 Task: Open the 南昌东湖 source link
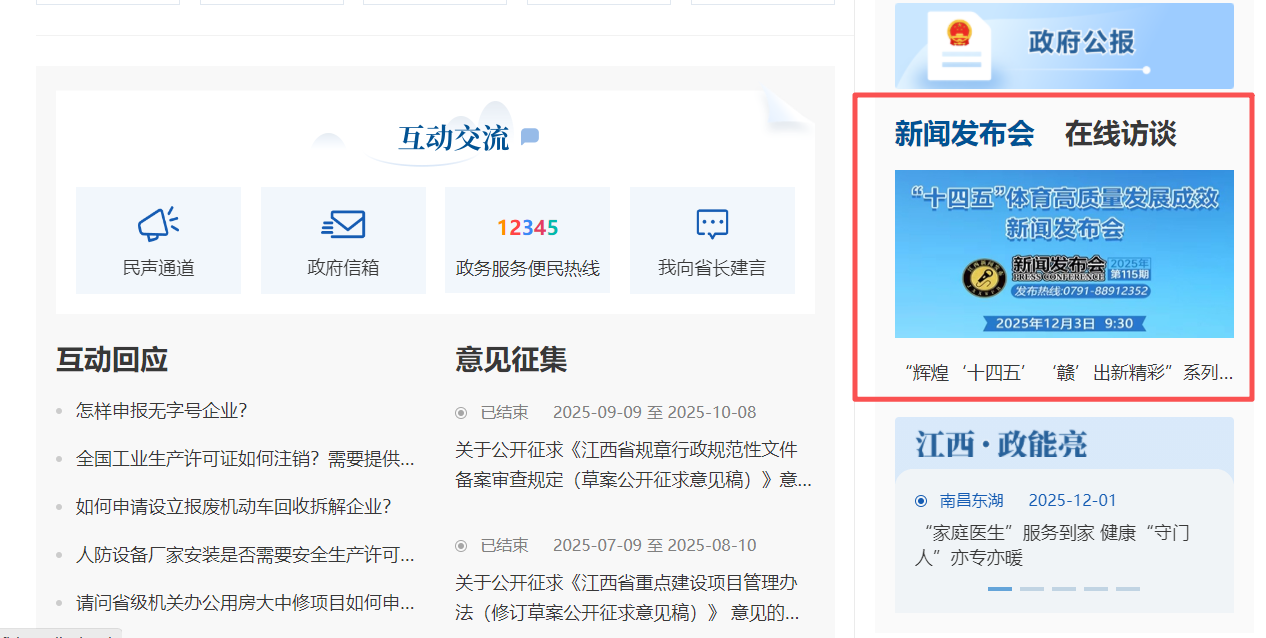[x=972, y=500]
